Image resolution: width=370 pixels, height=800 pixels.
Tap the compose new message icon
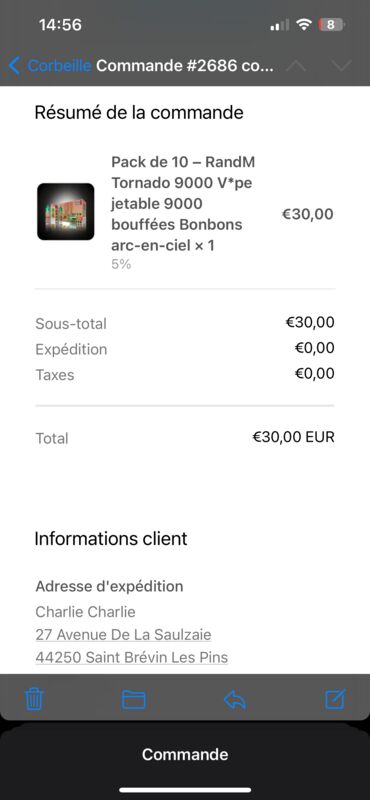[336, 699]
